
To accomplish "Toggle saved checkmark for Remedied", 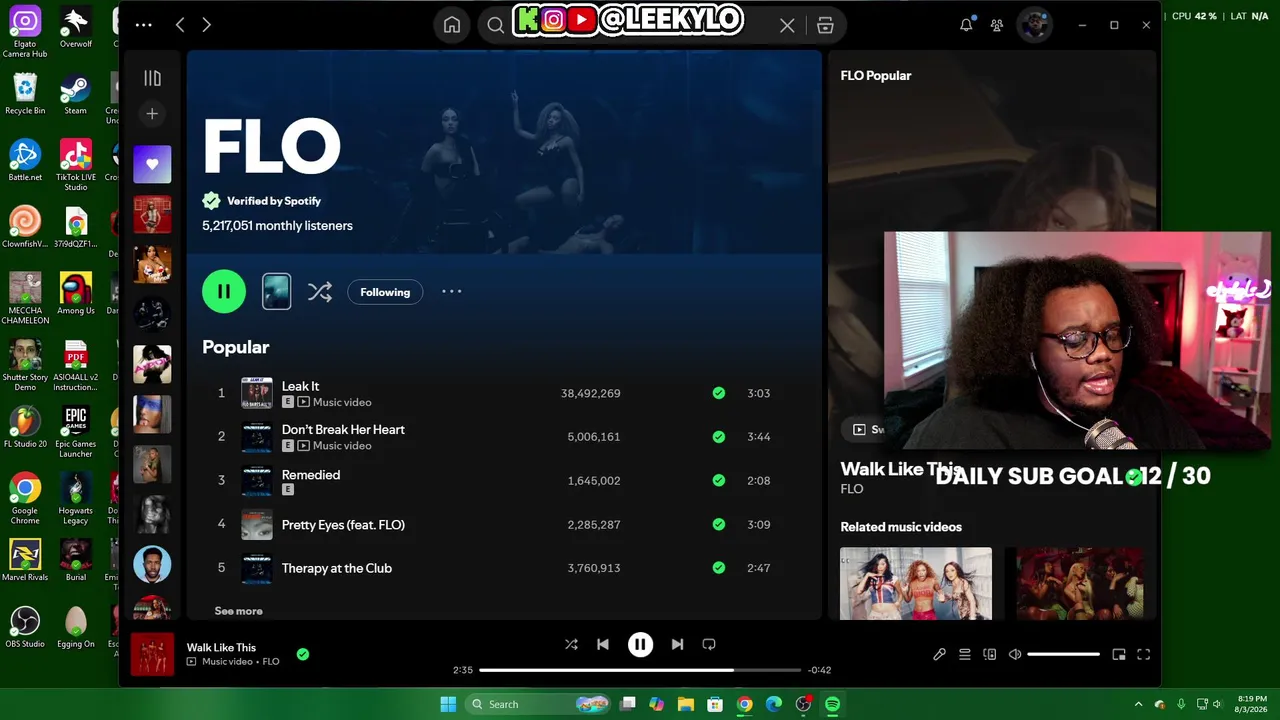I will [718, 481].
